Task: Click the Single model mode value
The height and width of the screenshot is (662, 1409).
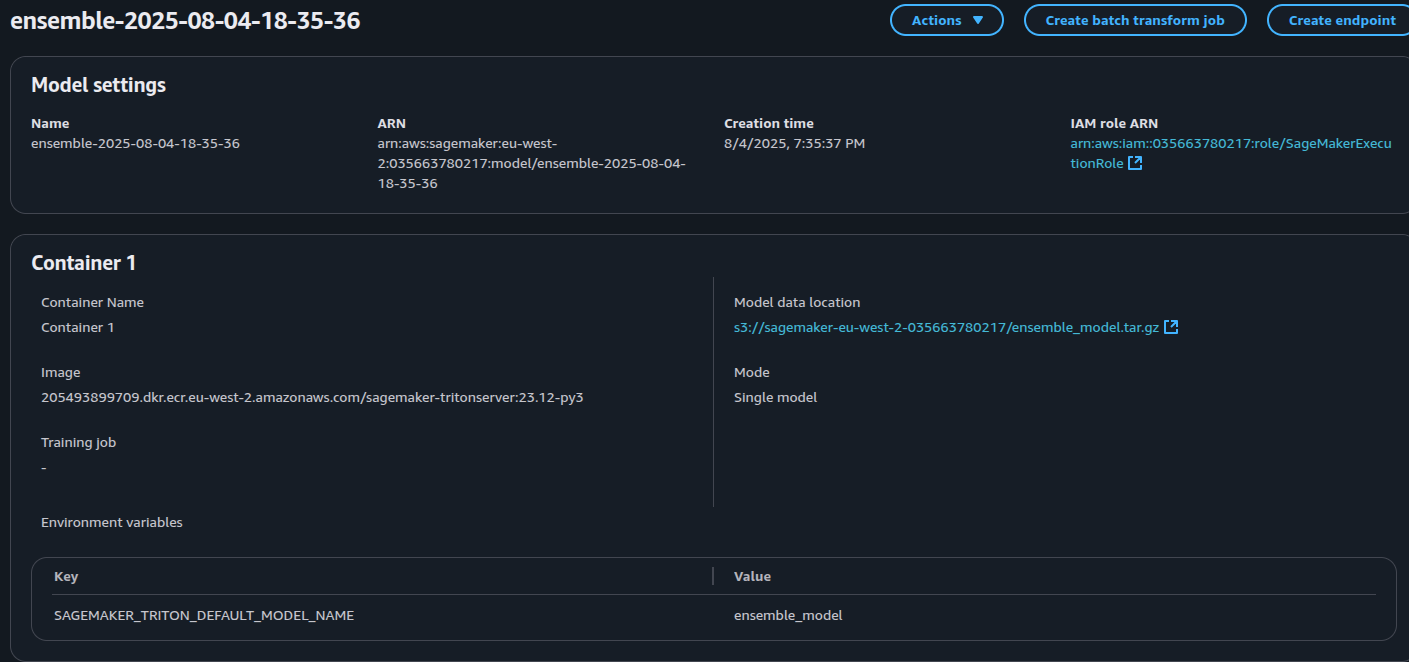Action: 775,397
